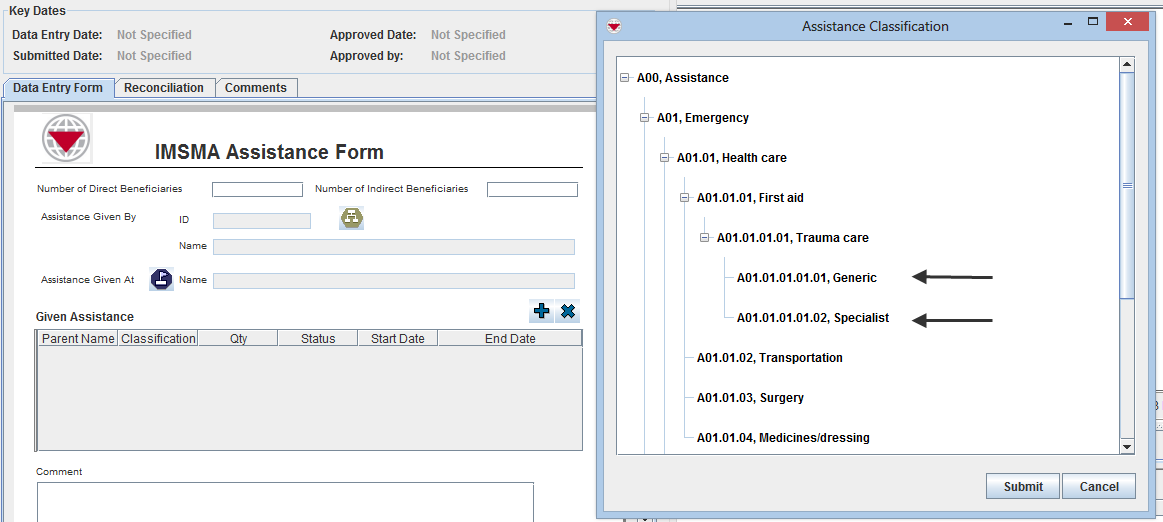Viewport: 1163px width, 522px height.
Task: Collapse the A01.01.01, First aid node
Action: click(x=685, y=198)
